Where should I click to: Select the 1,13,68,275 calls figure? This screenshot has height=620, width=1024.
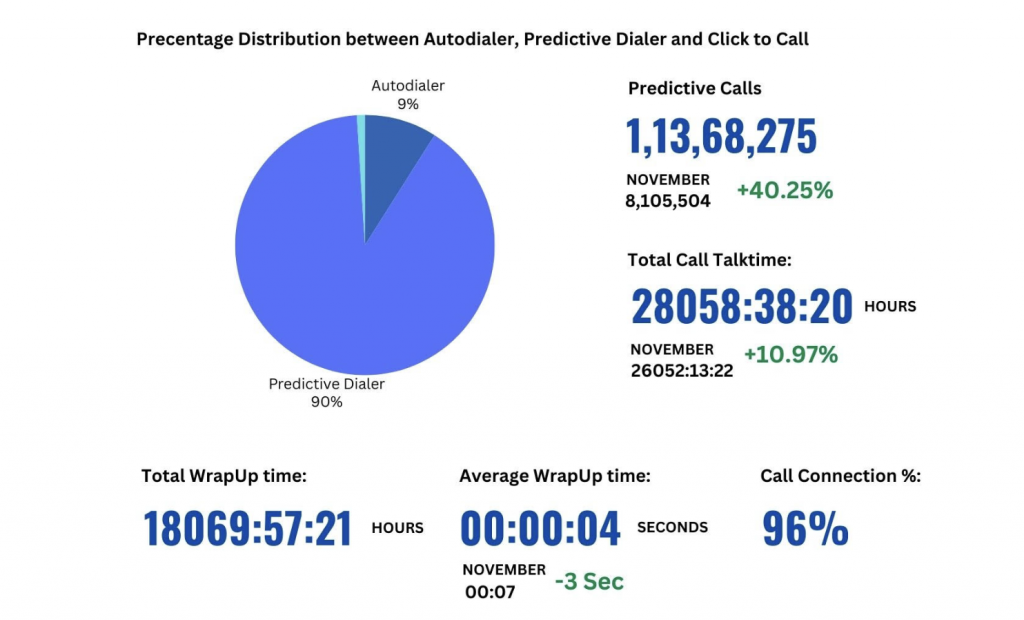[720, 135]
